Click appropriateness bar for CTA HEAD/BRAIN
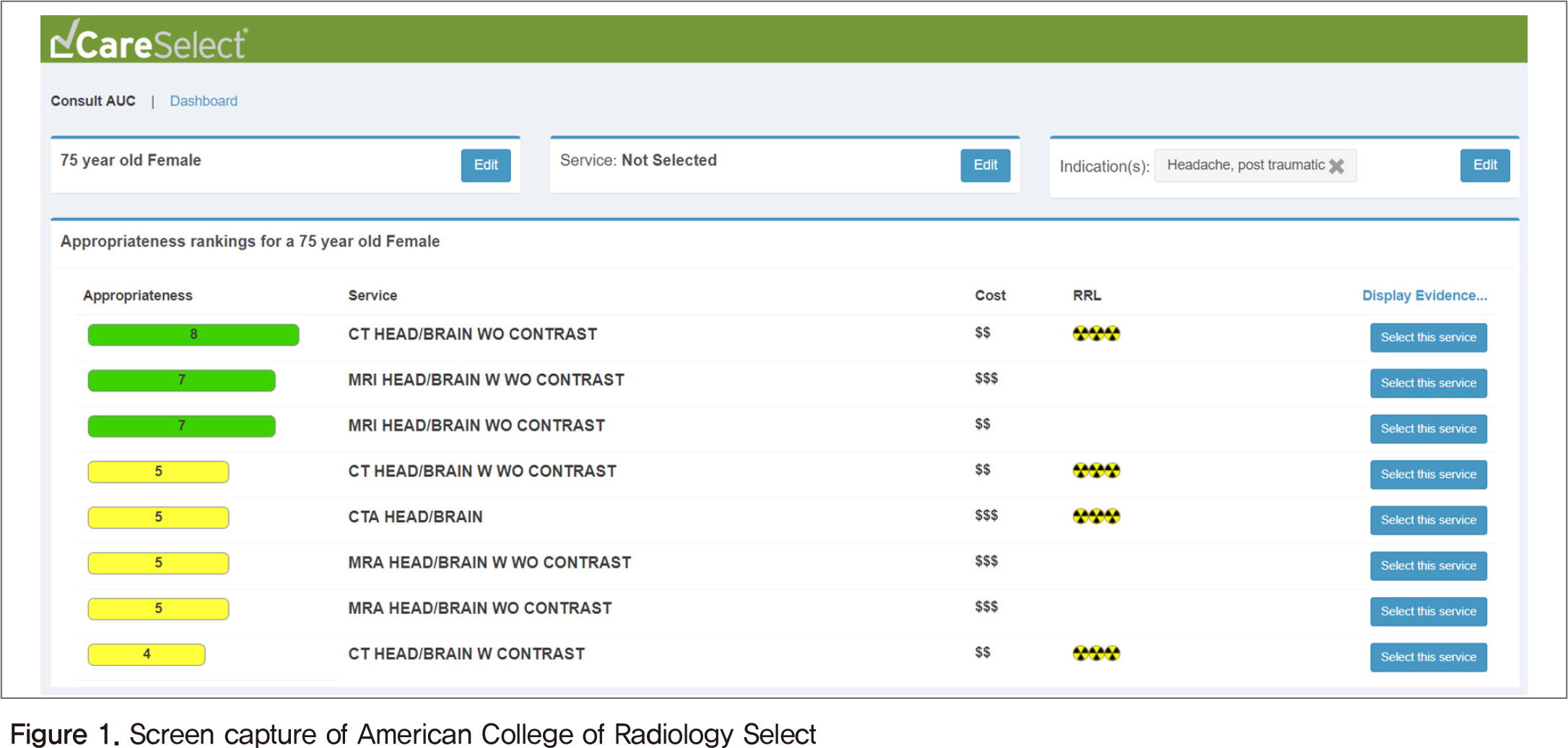Image resolution: width=1568 pixels, height=748 pixels. (x=158, y=518)
